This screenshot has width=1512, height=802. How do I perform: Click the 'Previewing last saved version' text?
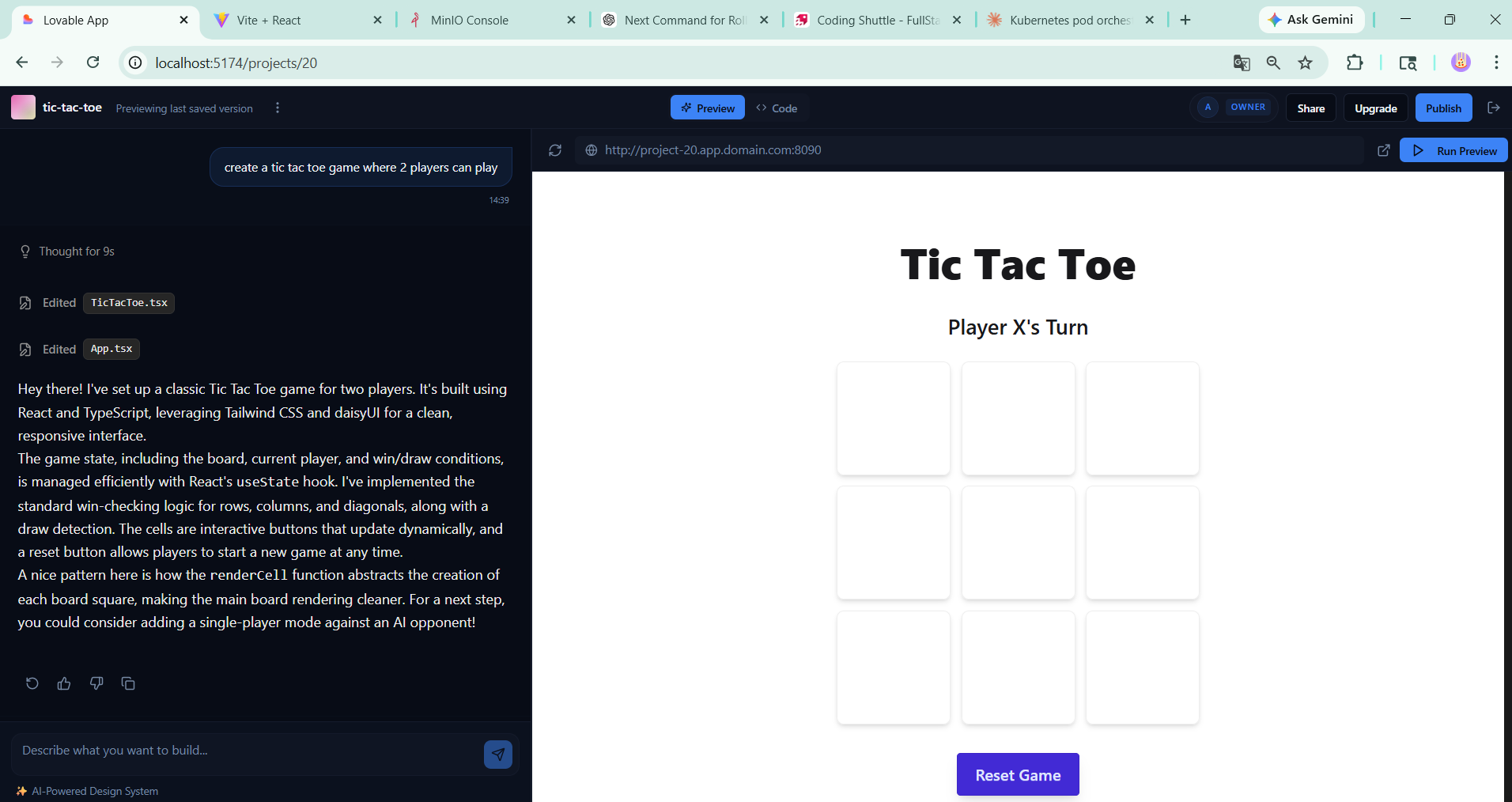pos(184,108)
